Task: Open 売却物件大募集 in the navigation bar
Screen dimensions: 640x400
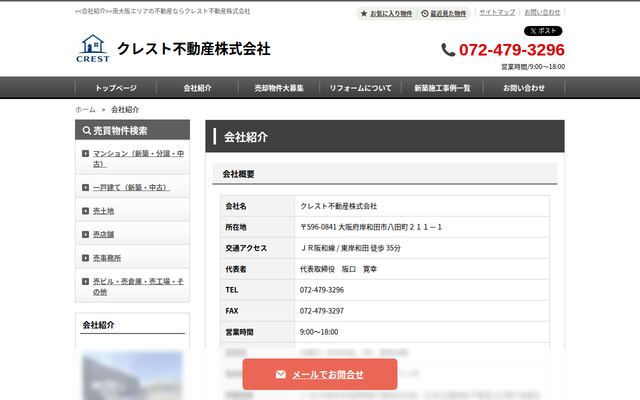Action: pyautogui.click(x=279, y=88)
